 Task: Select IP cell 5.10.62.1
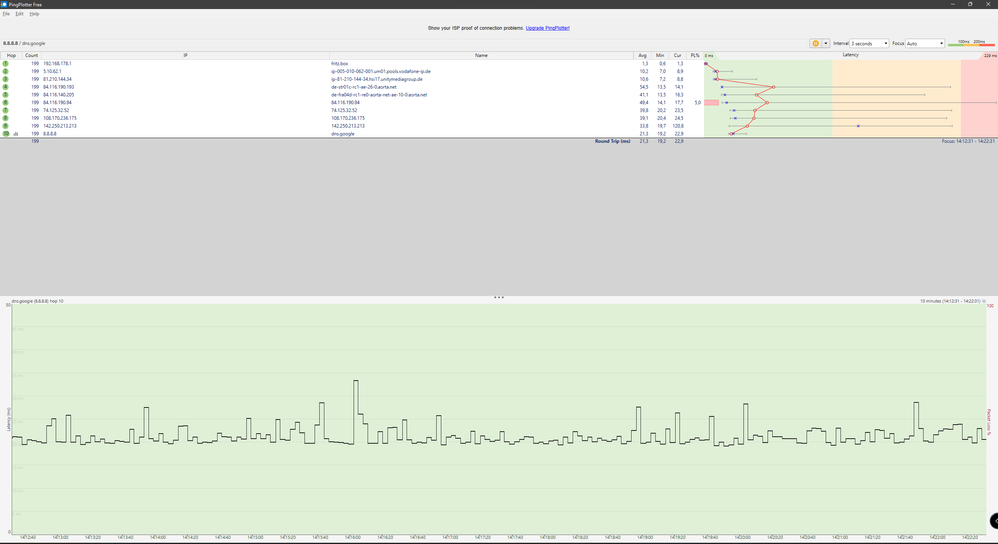(x=52, y=71)
